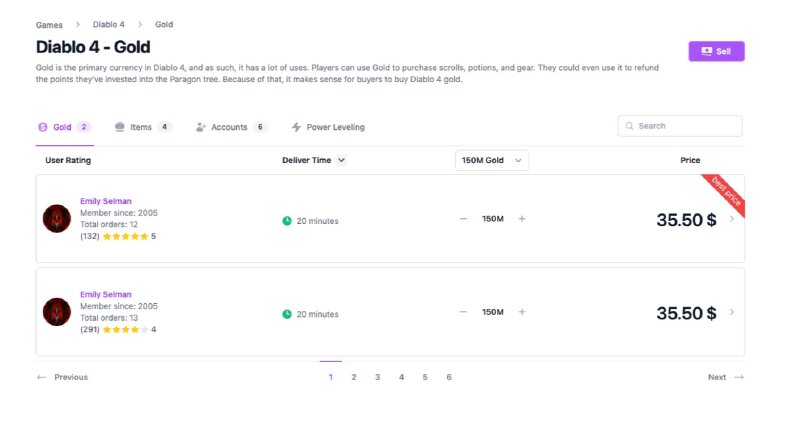
Task: Click avatar of seller with 12 orders
Action: pos(57,218)
